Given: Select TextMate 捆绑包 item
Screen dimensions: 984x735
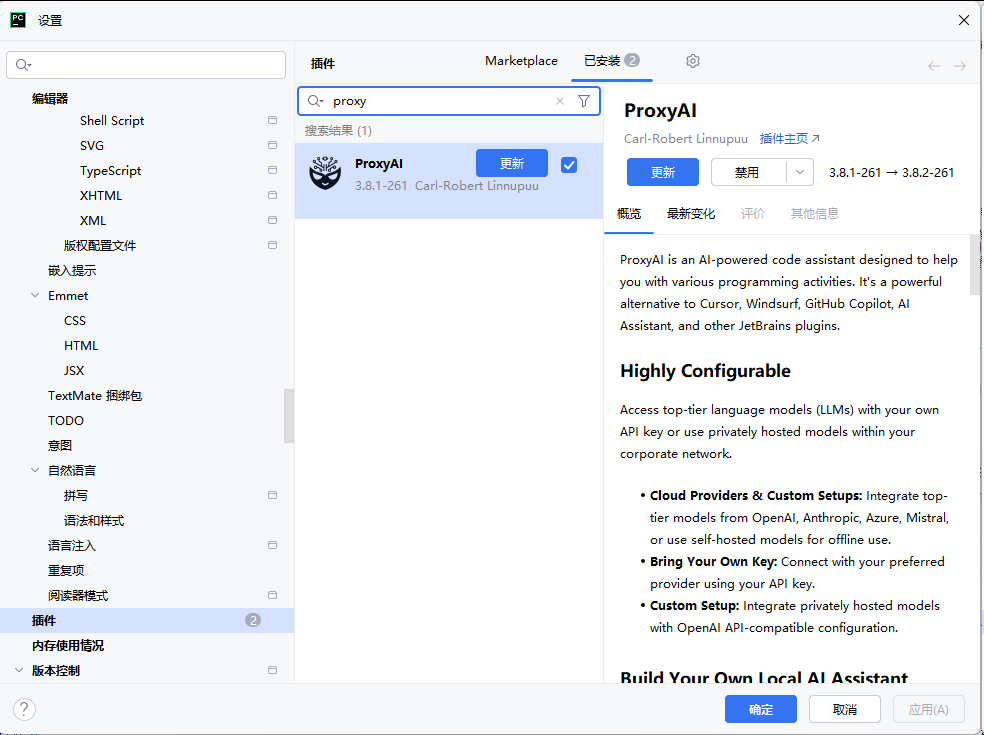Looking at the screenshot, I should [x=95, y=395].
